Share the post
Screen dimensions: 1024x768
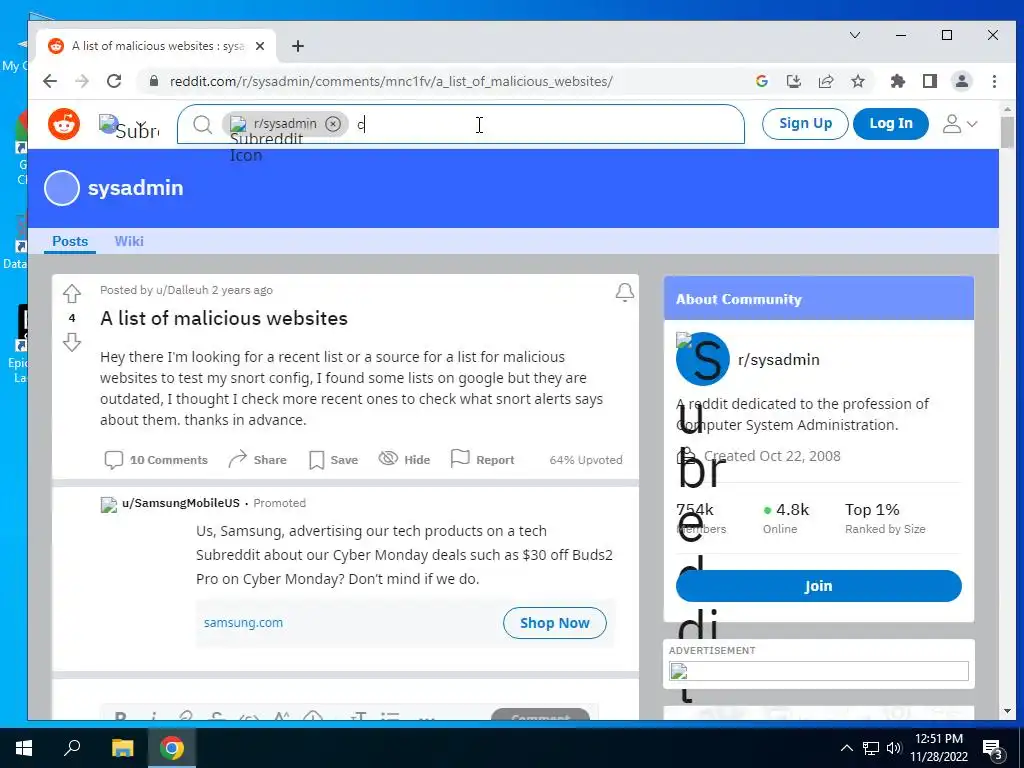coord(257,460)
